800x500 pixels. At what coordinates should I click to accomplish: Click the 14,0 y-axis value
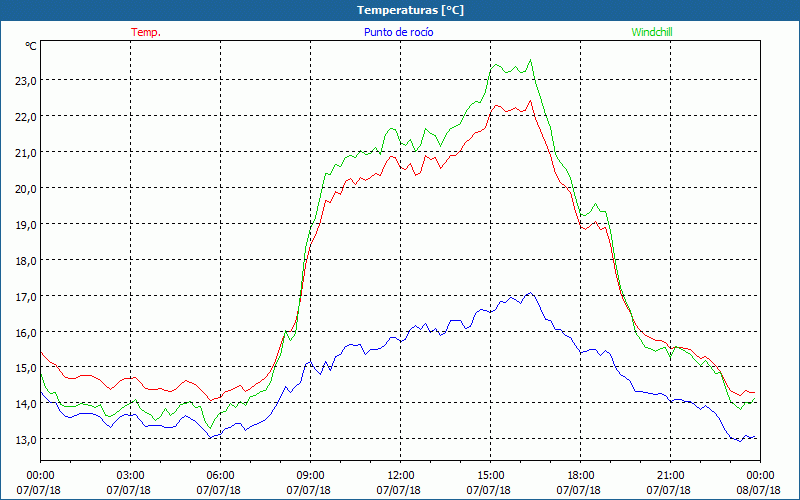point(26,403)
